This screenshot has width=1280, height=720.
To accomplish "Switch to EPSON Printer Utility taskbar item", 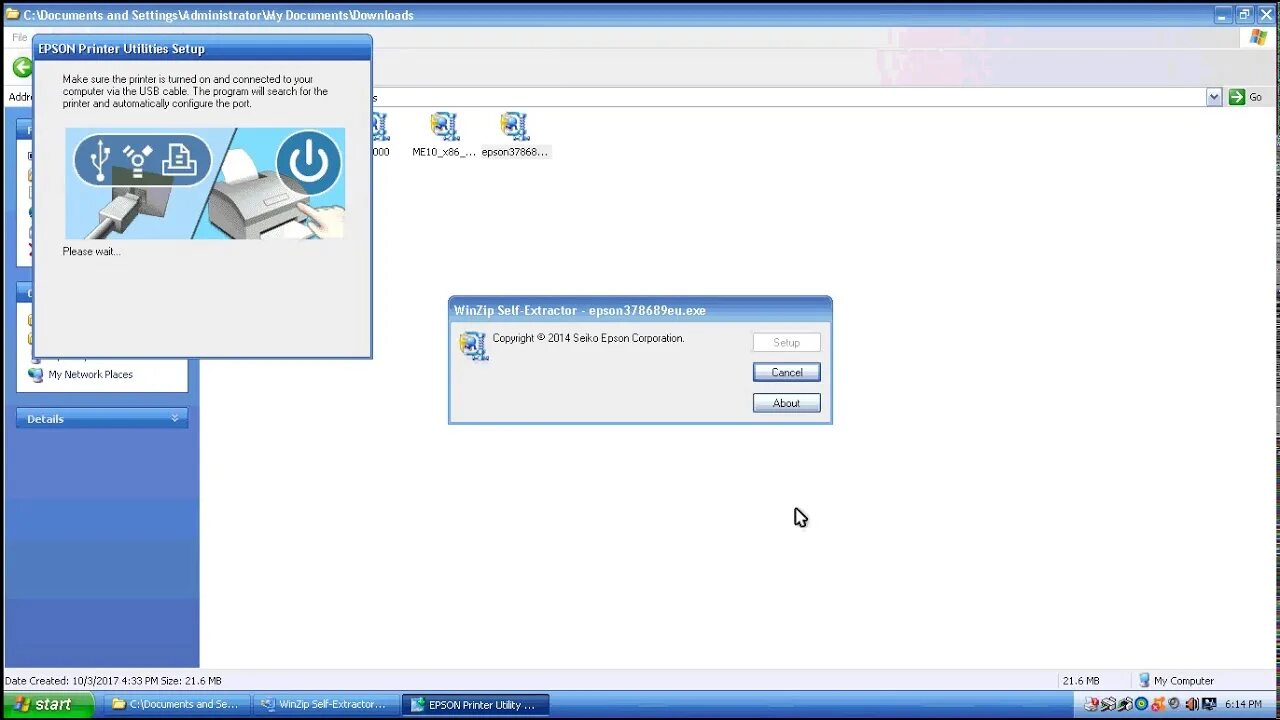I will point(475,704).
